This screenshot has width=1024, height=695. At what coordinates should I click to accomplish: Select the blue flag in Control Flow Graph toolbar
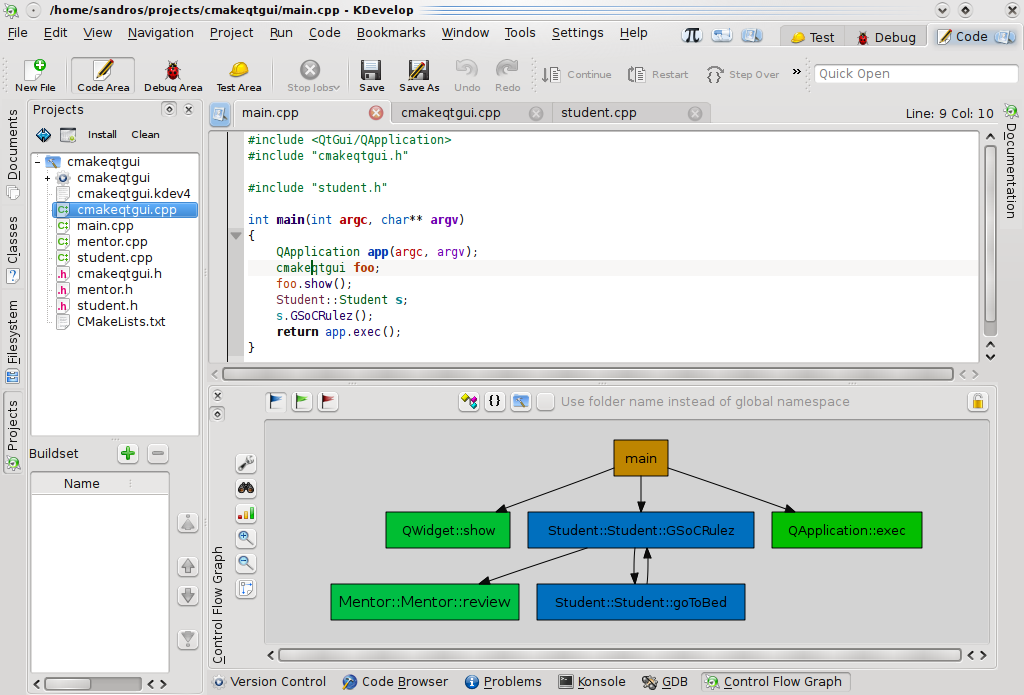click(x=275, y=400)
